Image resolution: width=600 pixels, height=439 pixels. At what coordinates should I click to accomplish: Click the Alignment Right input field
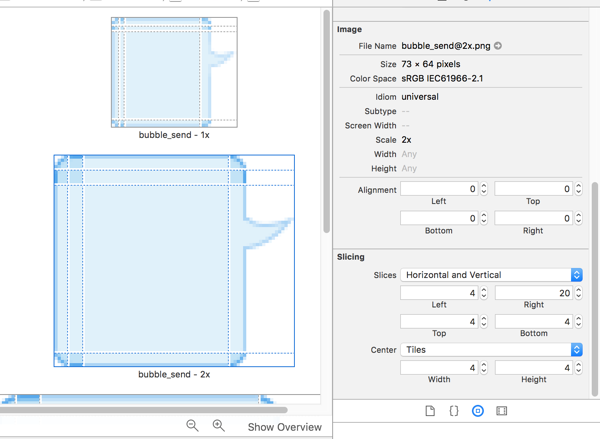click(x=533, y=218)
